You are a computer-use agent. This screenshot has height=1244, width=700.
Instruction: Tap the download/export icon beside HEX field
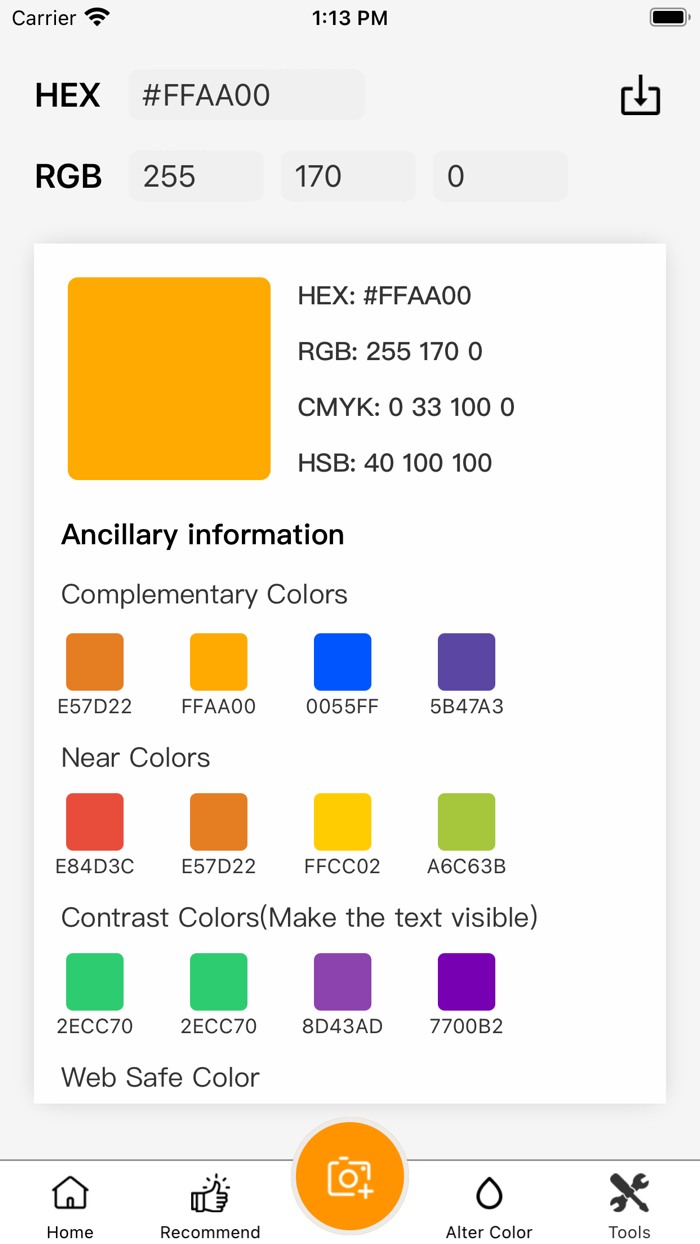pyautogui.click(x=641, y=95)
